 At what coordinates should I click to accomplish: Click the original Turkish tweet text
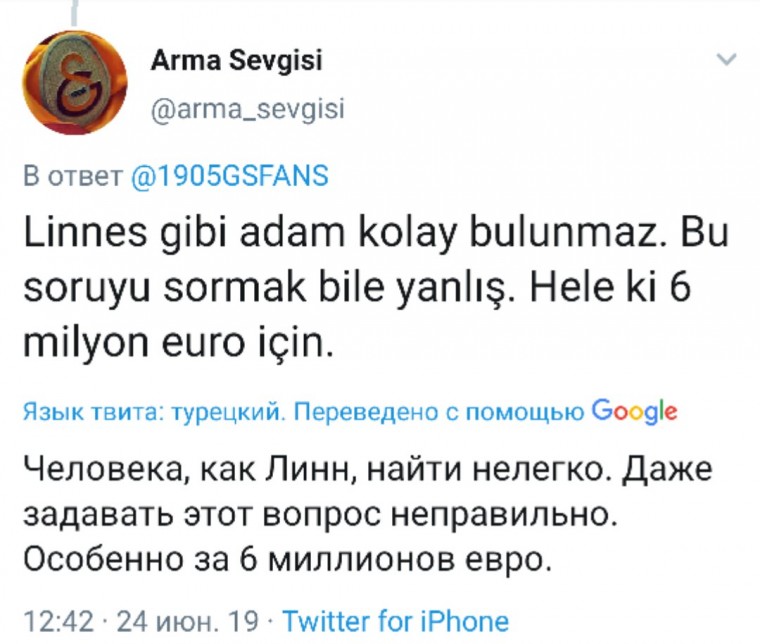(x=376, y=289)
